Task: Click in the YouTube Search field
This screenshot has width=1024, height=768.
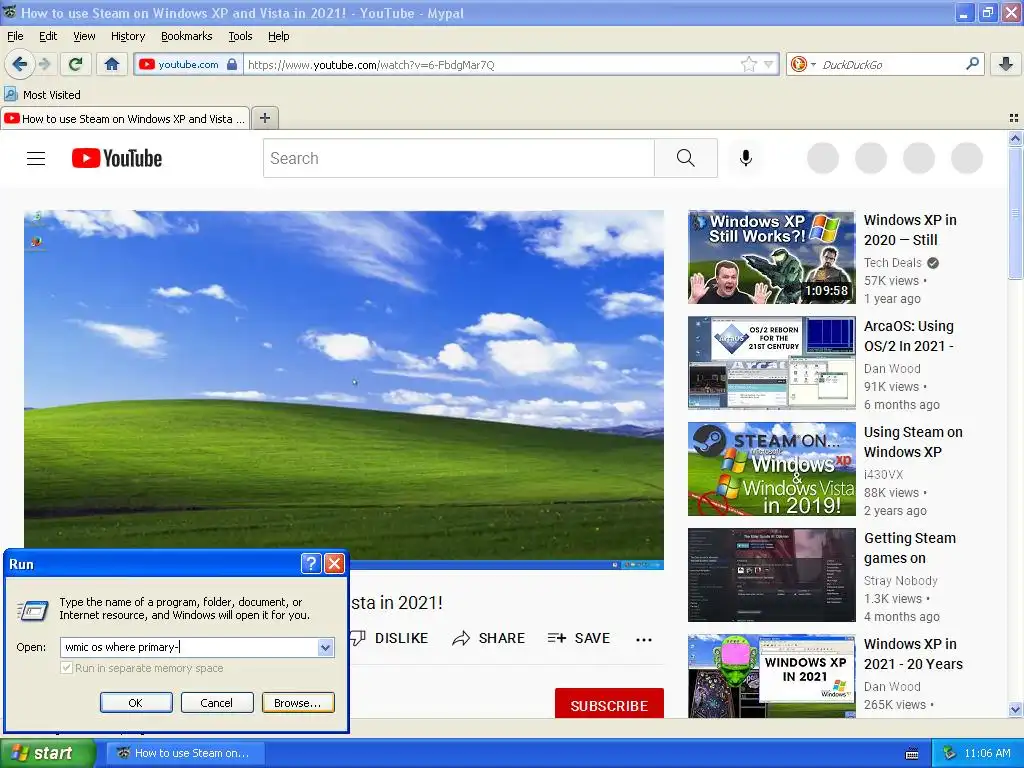Action: (x=458, y=158)
